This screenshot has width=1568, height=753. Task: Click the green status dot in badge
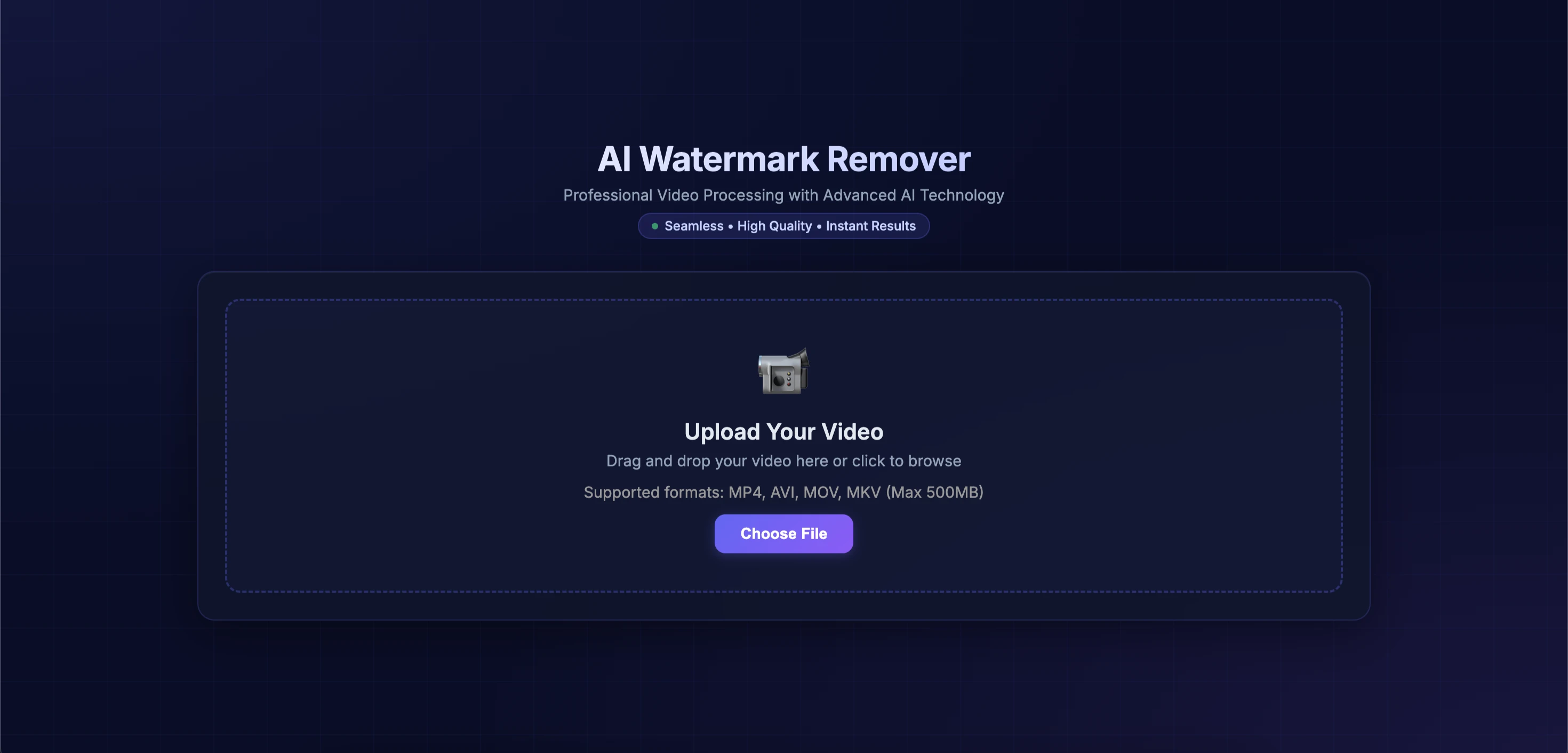(x=654, y=226)
